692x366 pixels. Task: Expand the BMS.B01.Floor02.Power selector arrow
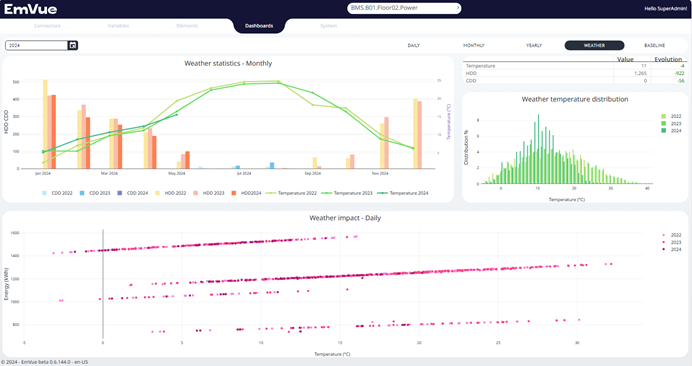(x=458, y=8)
